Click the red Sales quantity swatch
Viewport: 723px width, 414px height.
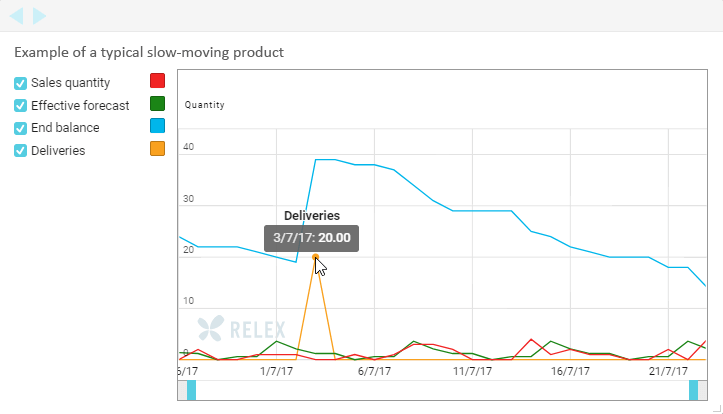[157, 81]
